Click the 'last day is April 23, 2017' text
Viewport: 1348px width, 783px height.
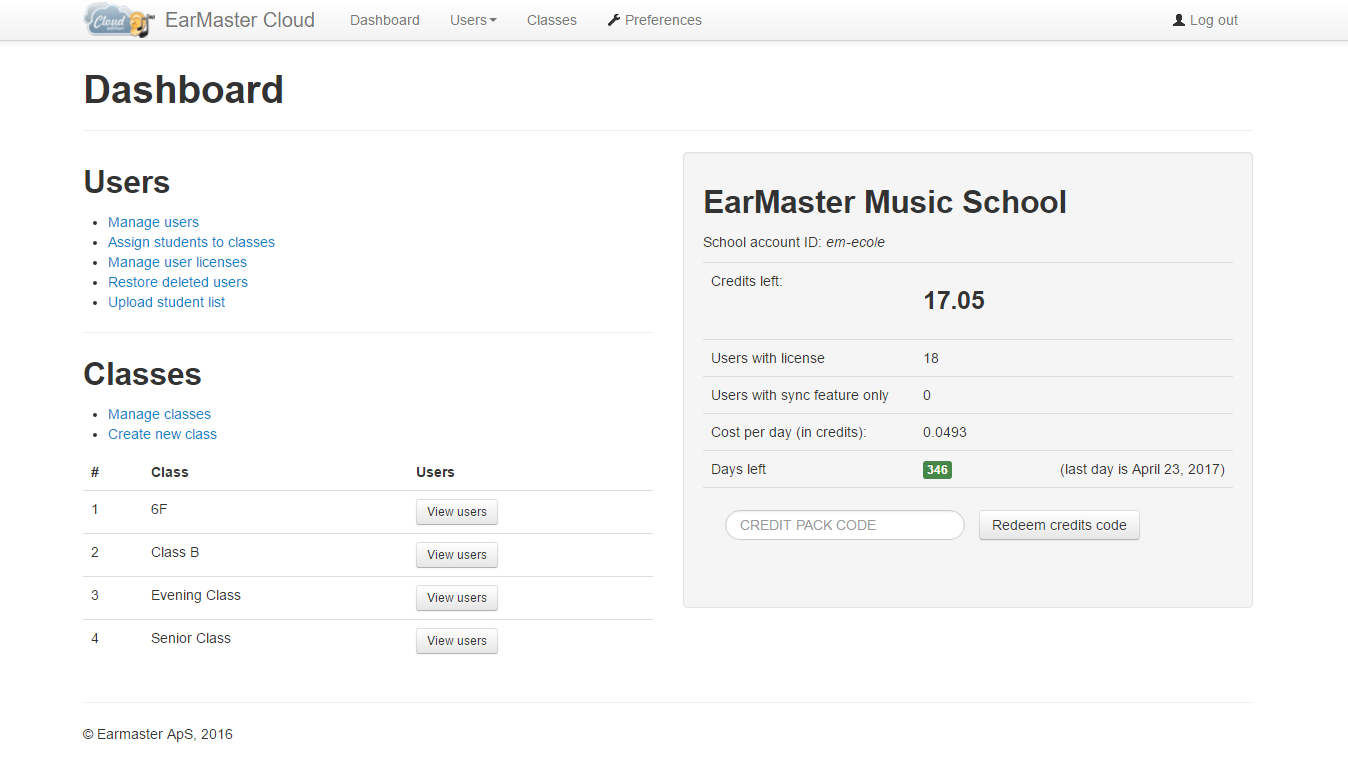coord(1142,469)
